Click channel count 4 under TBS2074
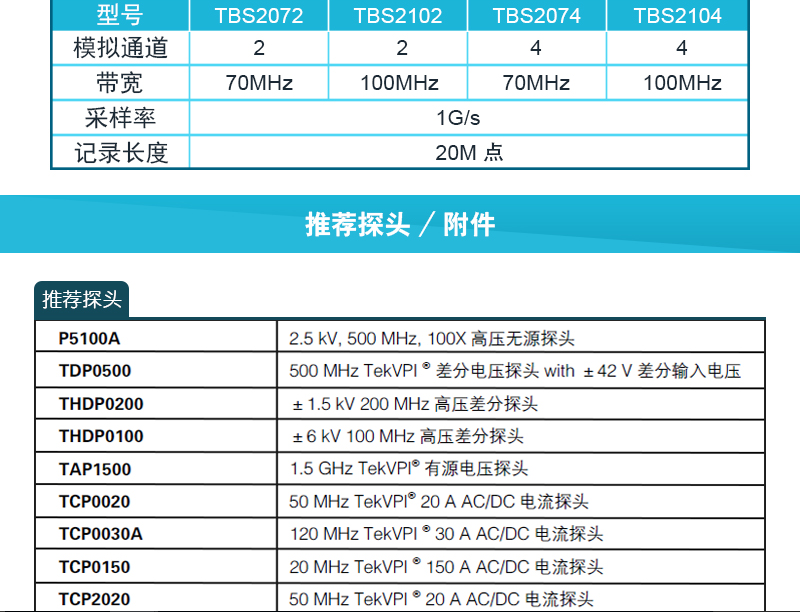Viewport: 800px width, 612px height. pyautogui.click(x=536, y=48)
